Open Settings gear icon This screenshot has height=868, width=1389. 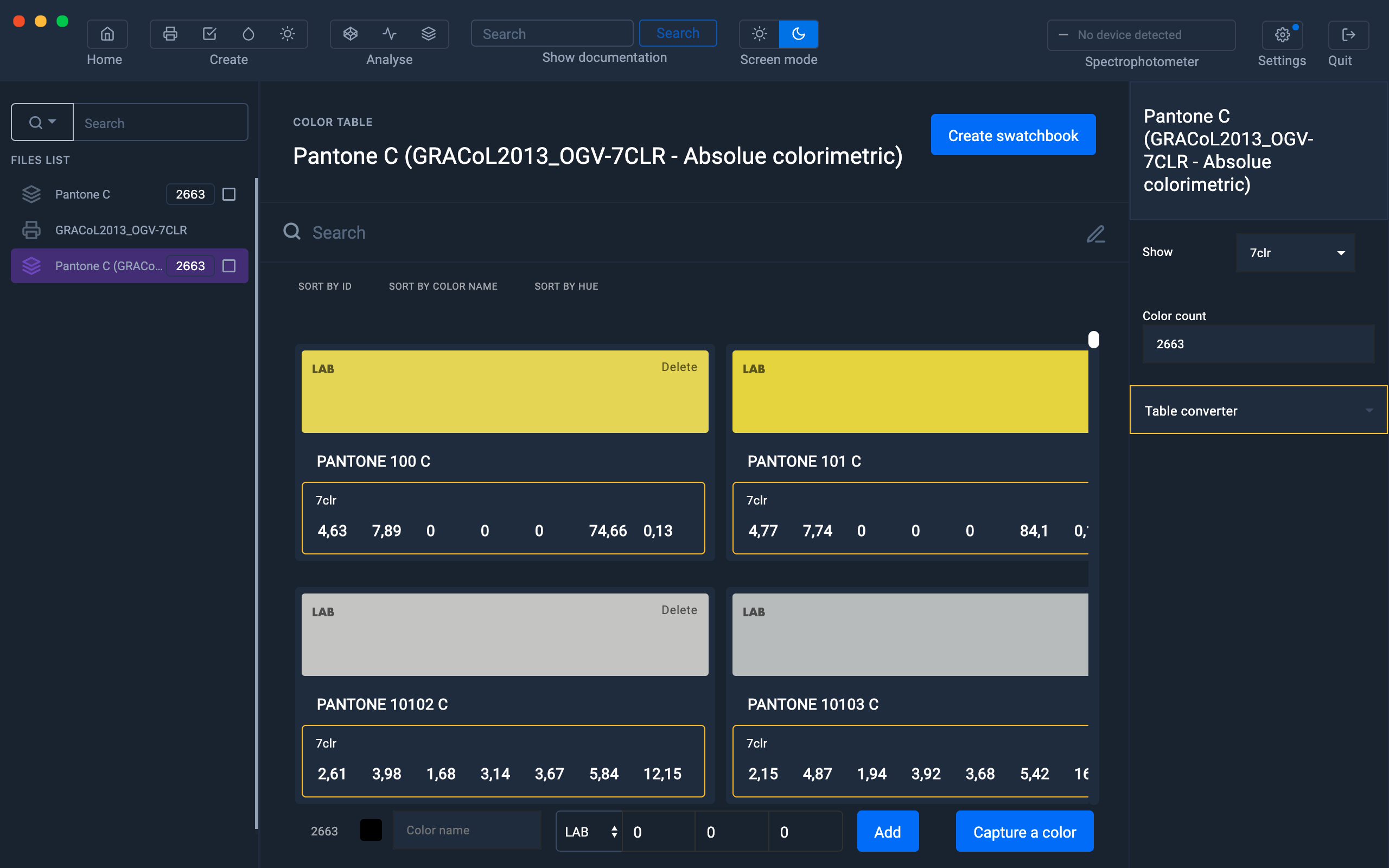pyautogui.click(x=1282, y=35)
